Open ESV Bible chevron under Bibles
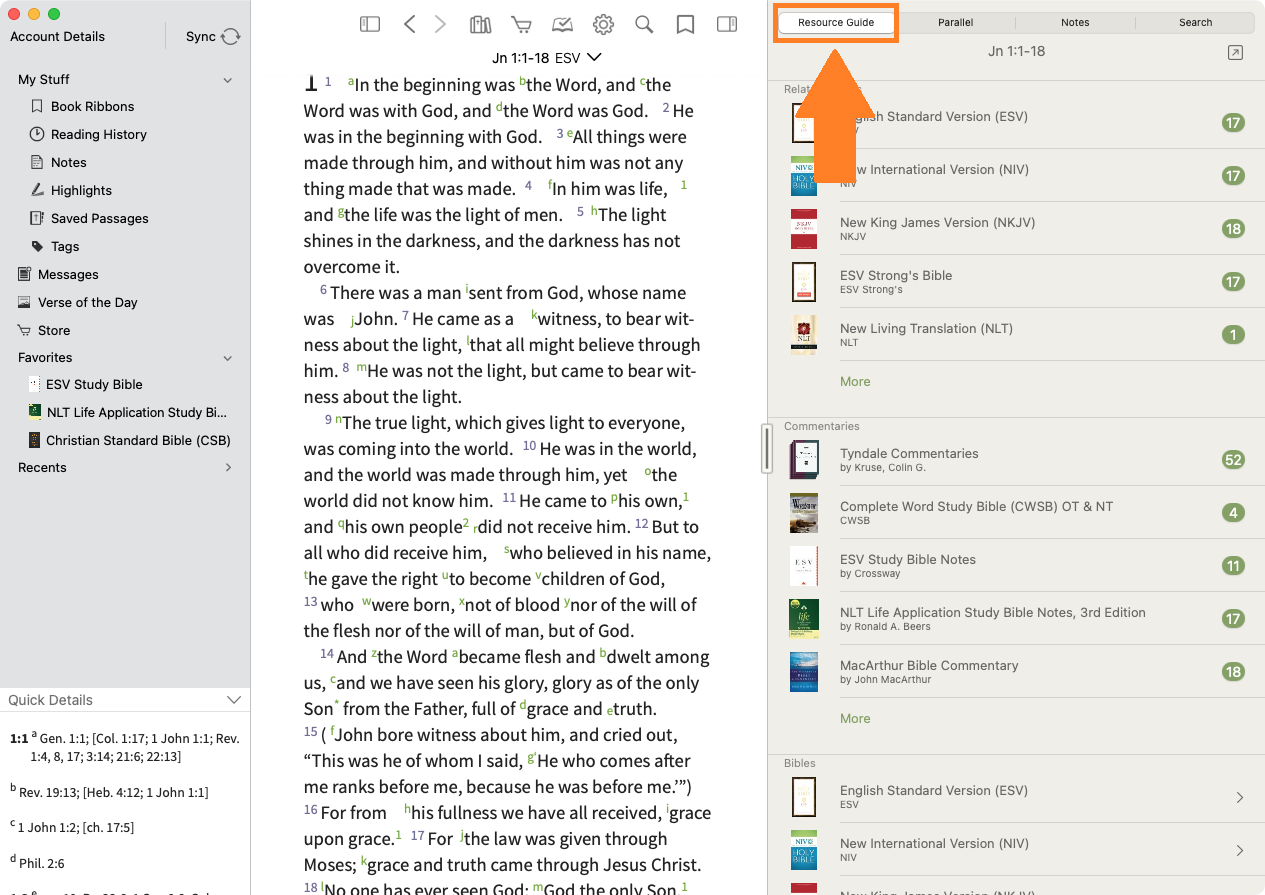Image resolution: width=1265 pixels, height=895 pixels. click(x=1240, y=797)
